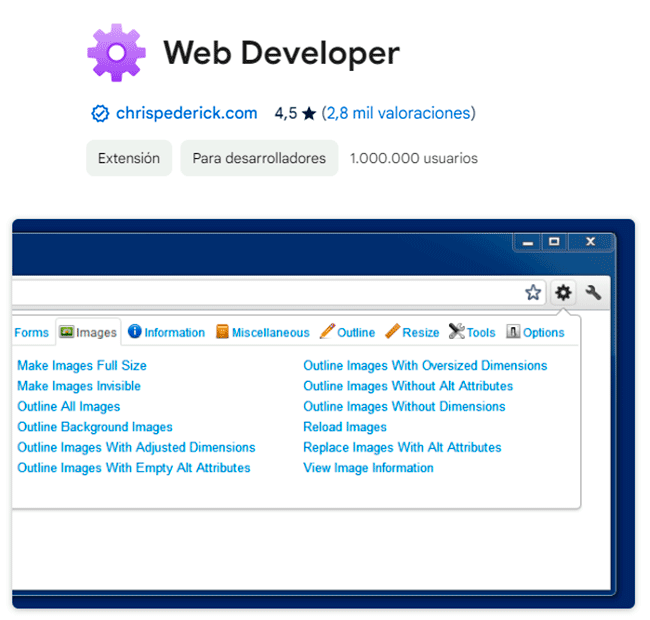Click the Para desarrolladores category chip
The width and height of the screenshot is (650, 620).
259,158
